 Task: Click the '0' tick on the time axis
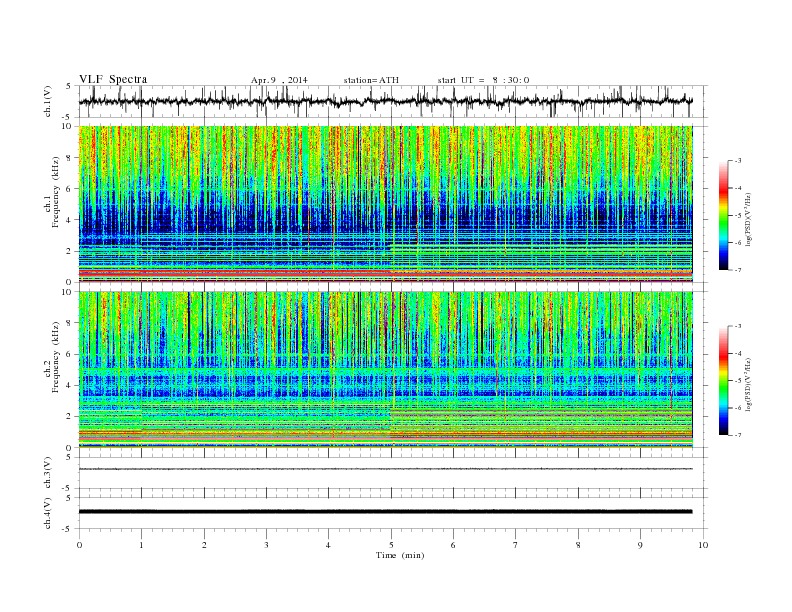coord(79,545)
